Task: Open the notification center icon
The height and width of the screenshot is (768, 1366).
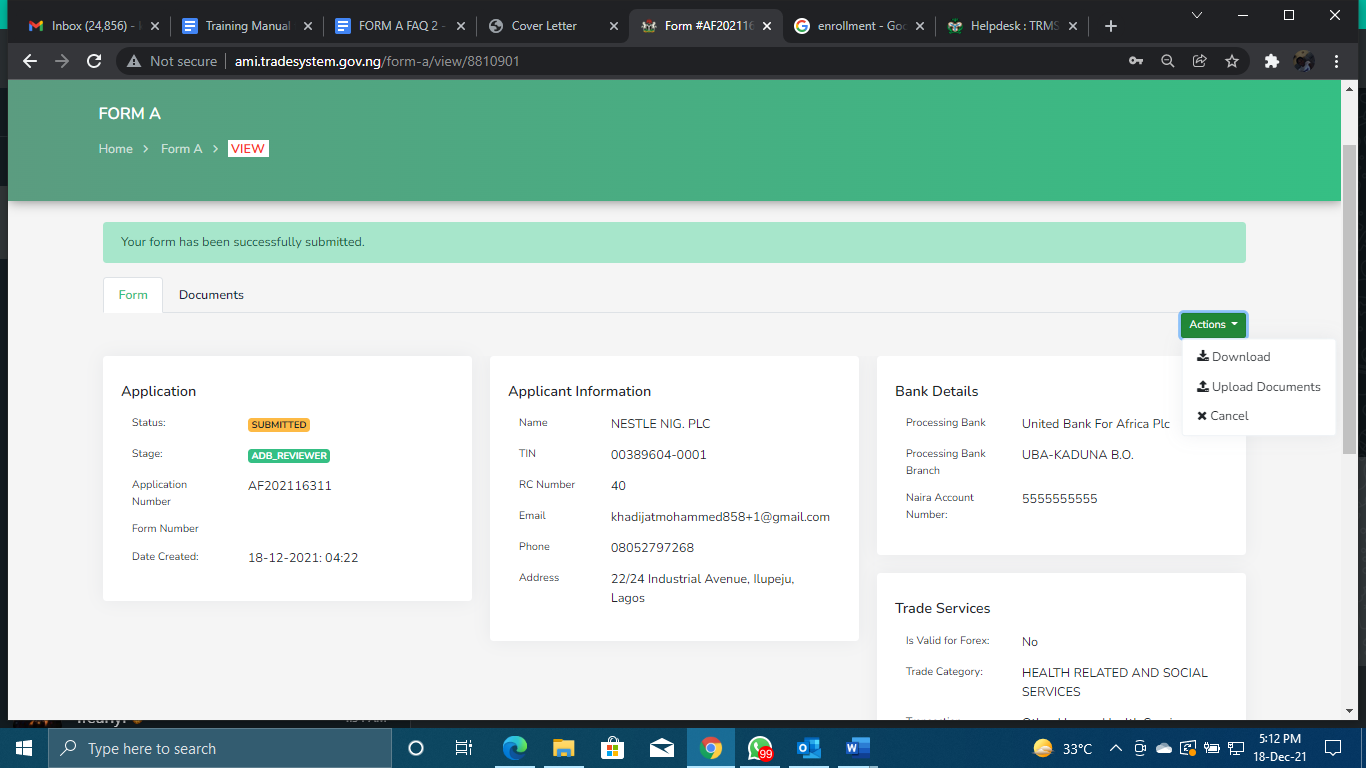Action: 1332,748
